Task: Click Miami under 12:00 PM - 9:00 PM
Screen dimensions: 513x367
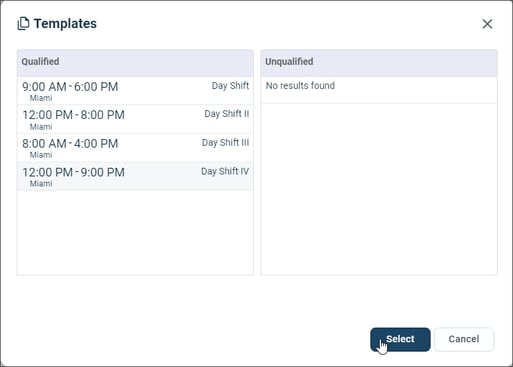Action: (41, 184)
